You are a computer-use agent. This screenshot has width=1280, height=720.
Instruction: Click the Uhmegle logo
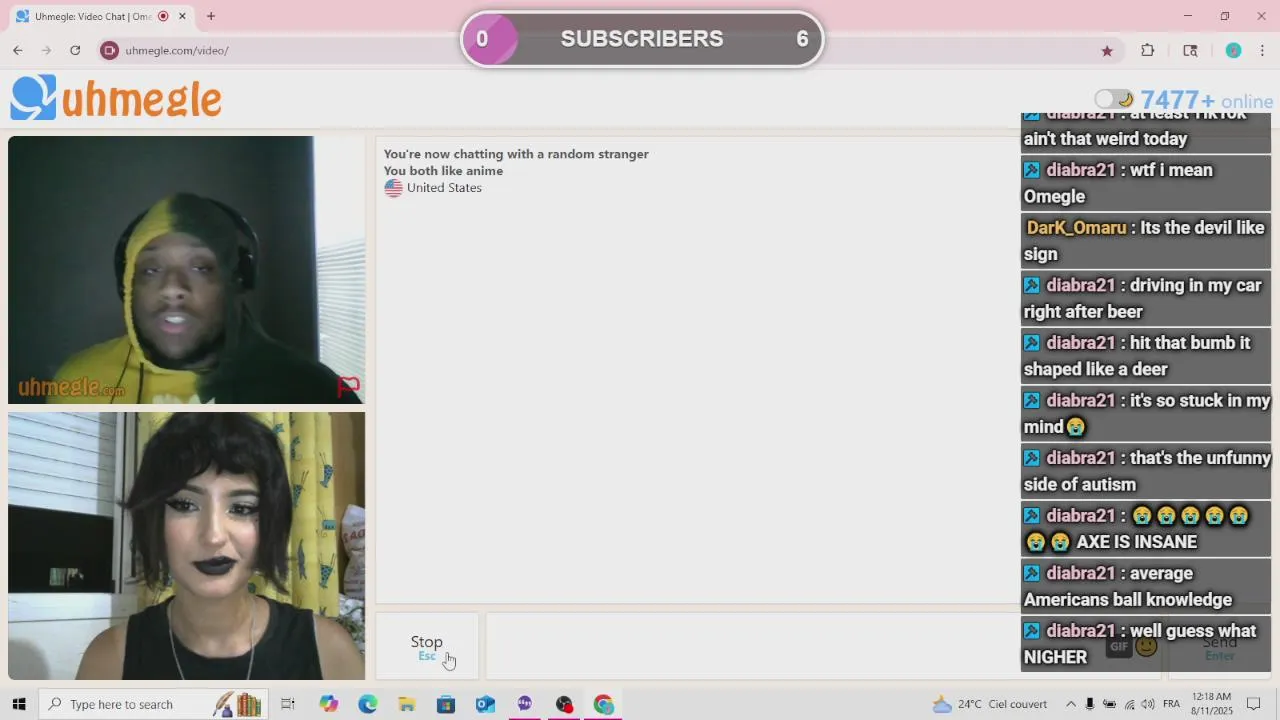(116, 98)
